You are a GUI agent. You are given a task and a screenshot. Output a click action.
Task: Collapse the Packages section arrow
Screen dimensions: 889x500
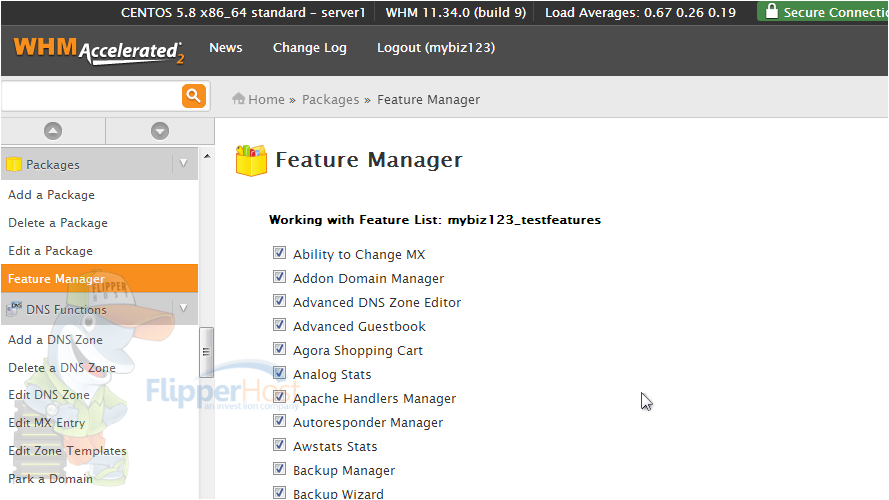click(x=183, y=163)
